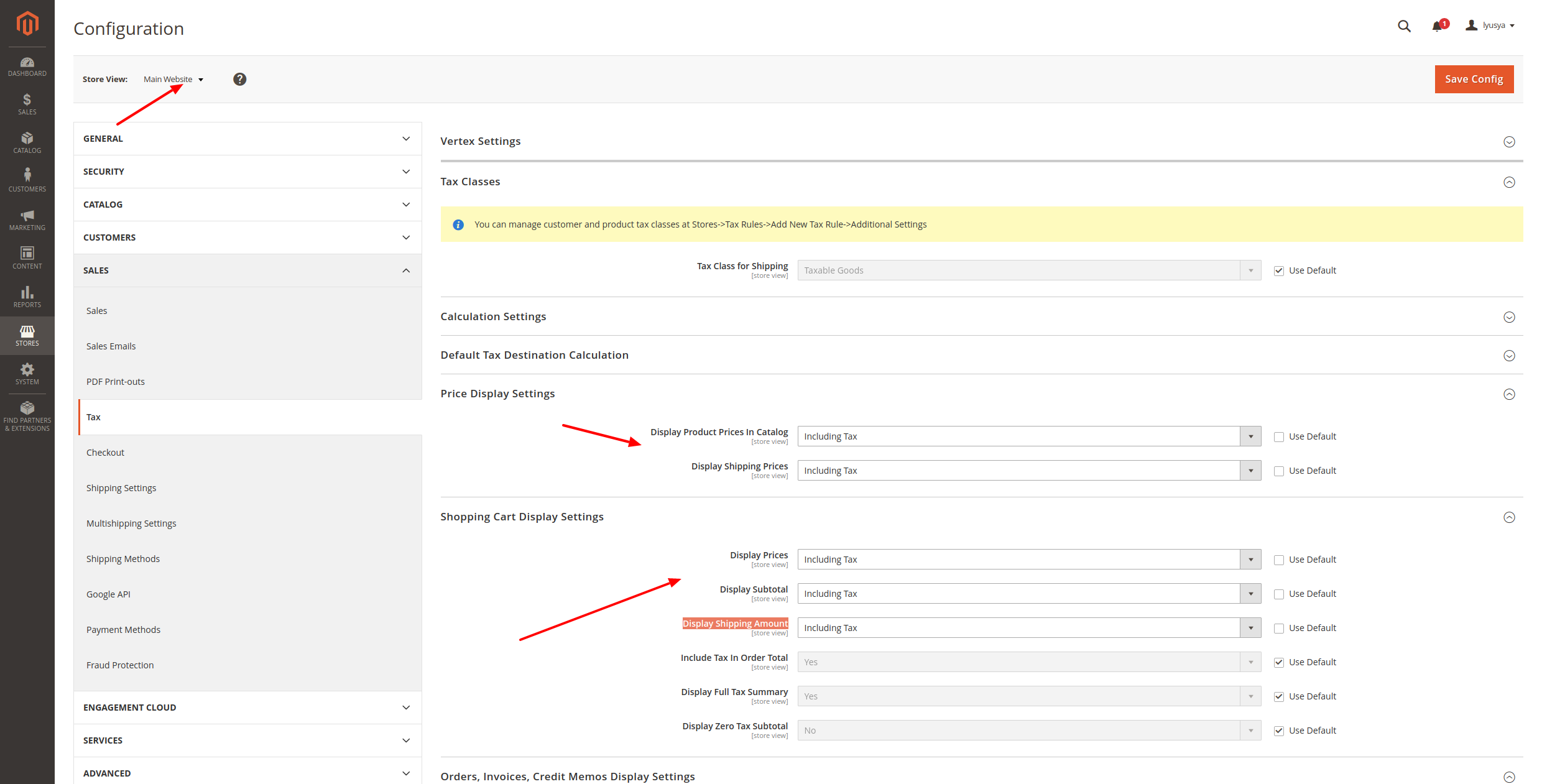Click the admin search magnifier icon

1404,26
